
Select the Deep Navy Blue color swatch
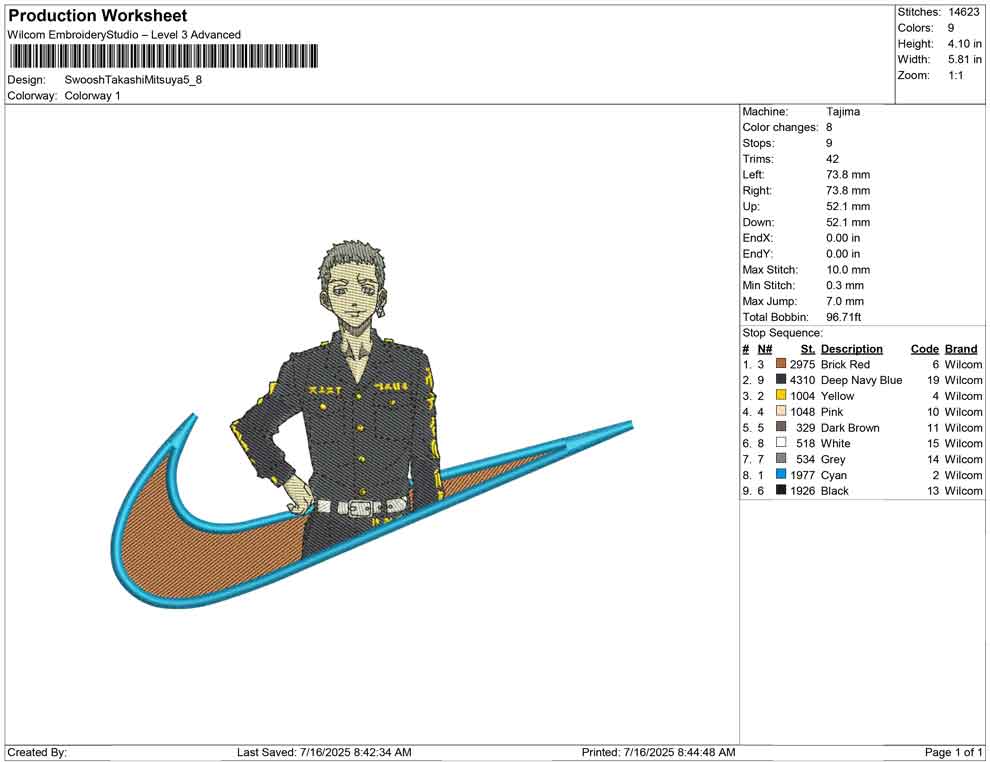point(781,379)
